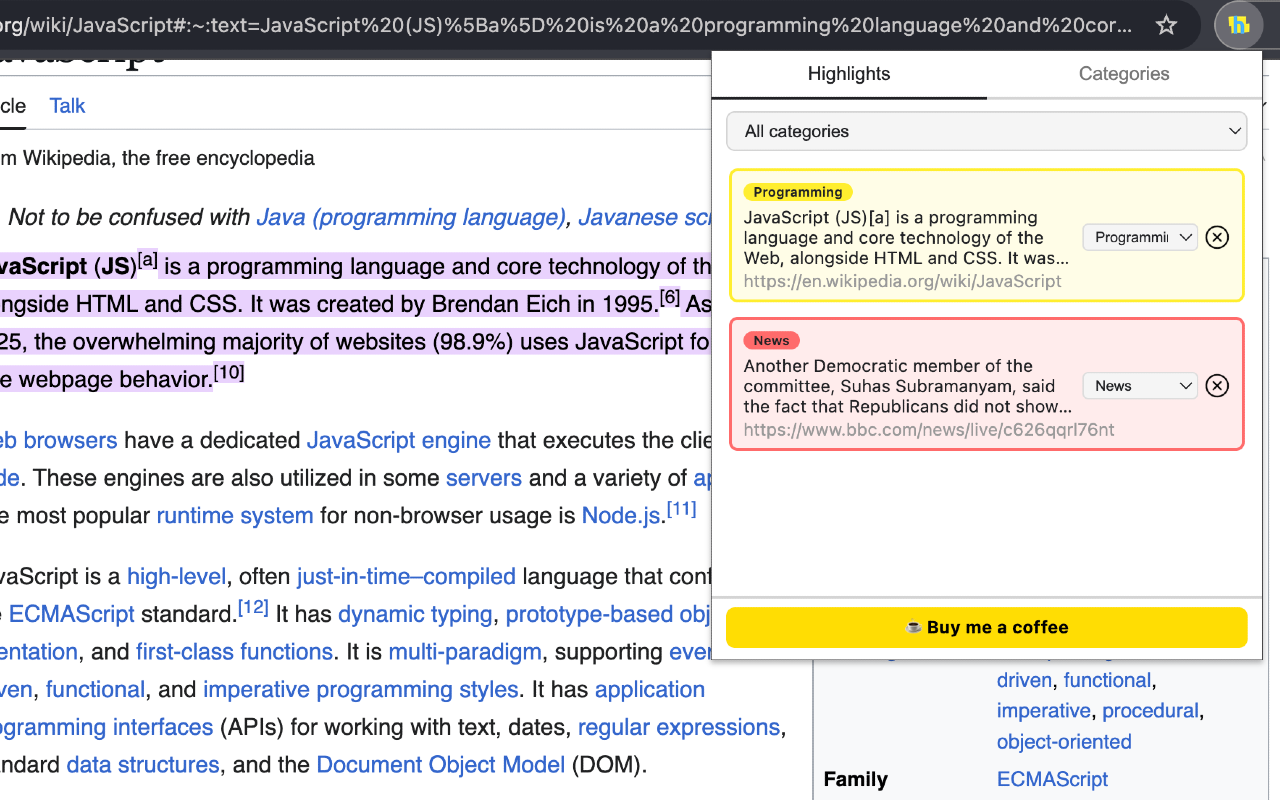The height and width of the screenshot is (800, 1280).
Task: Open the News category dropdown on BBC highlight
Action: point(1140,386)
